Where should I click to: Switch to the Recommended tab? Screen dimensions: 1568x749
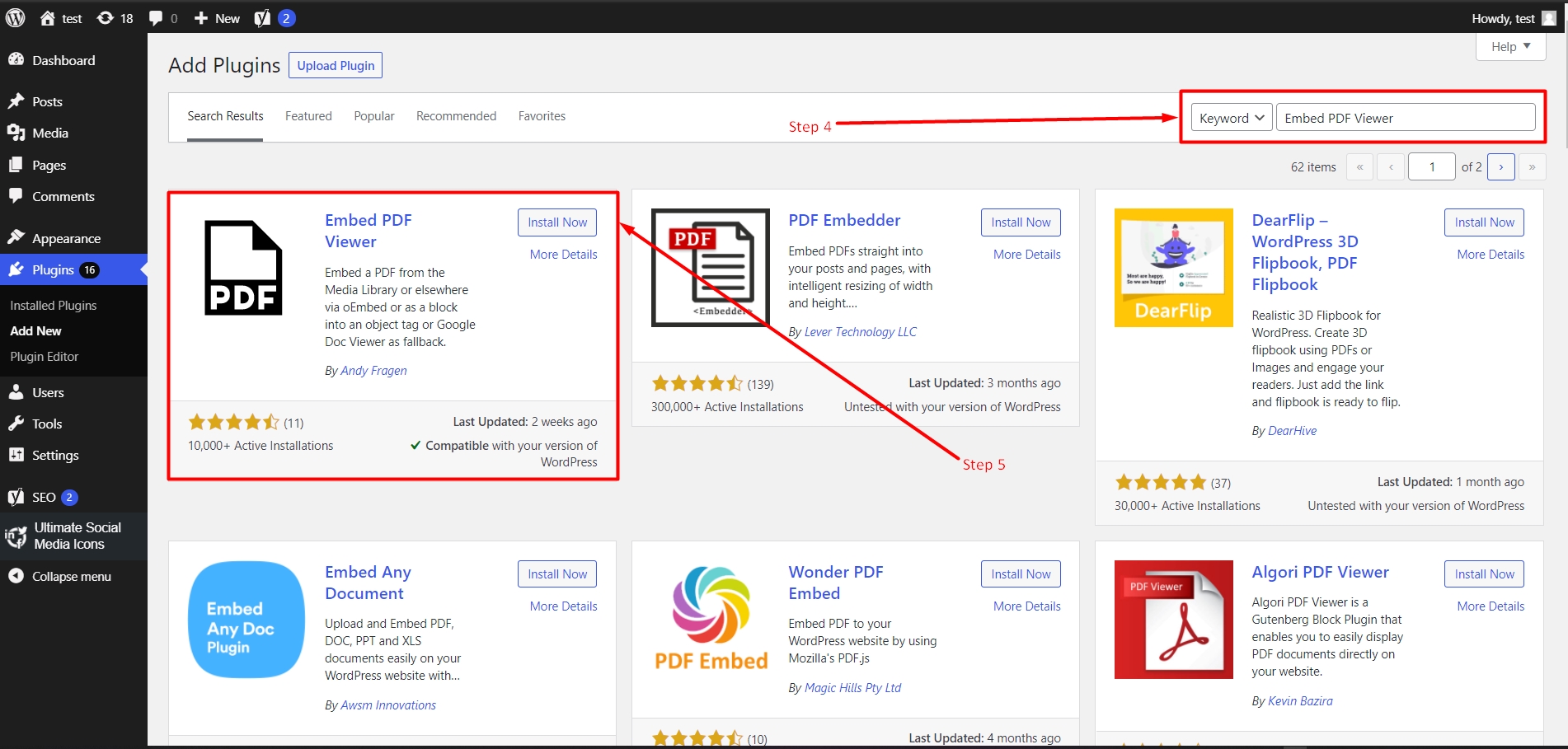pos(456,116)
